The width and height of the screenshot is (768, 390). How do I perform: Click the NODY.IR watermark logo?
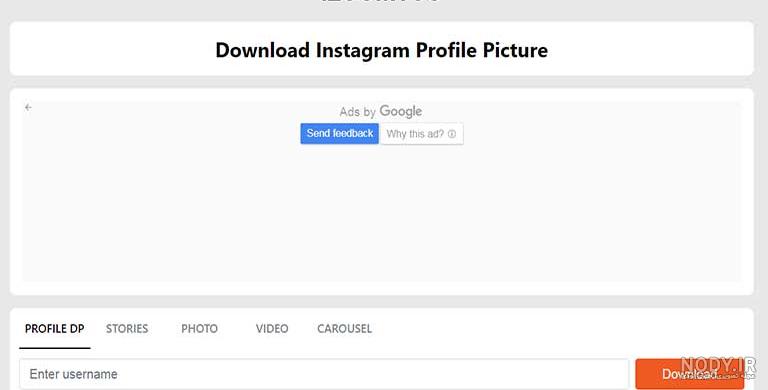719,365
